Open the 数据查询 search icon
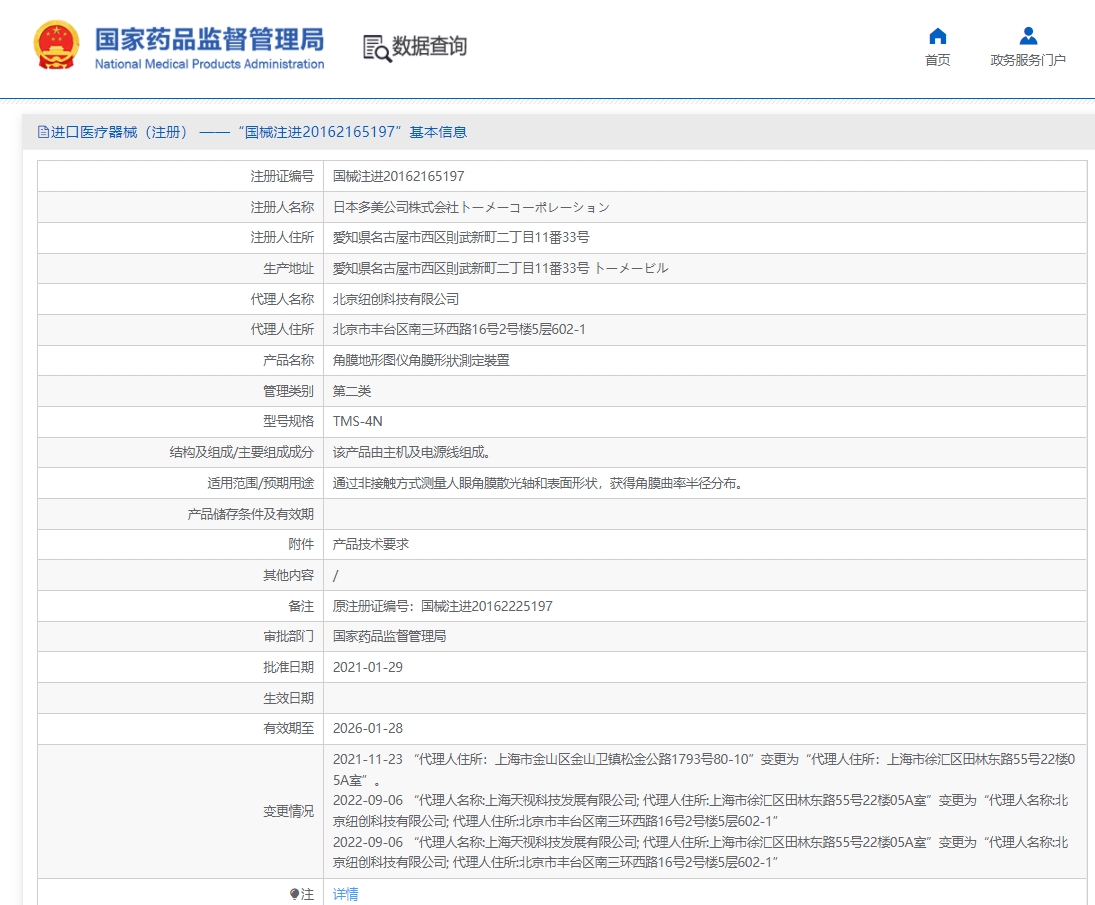The width and height of the screenshot is (1095, 905). [377, 47]
